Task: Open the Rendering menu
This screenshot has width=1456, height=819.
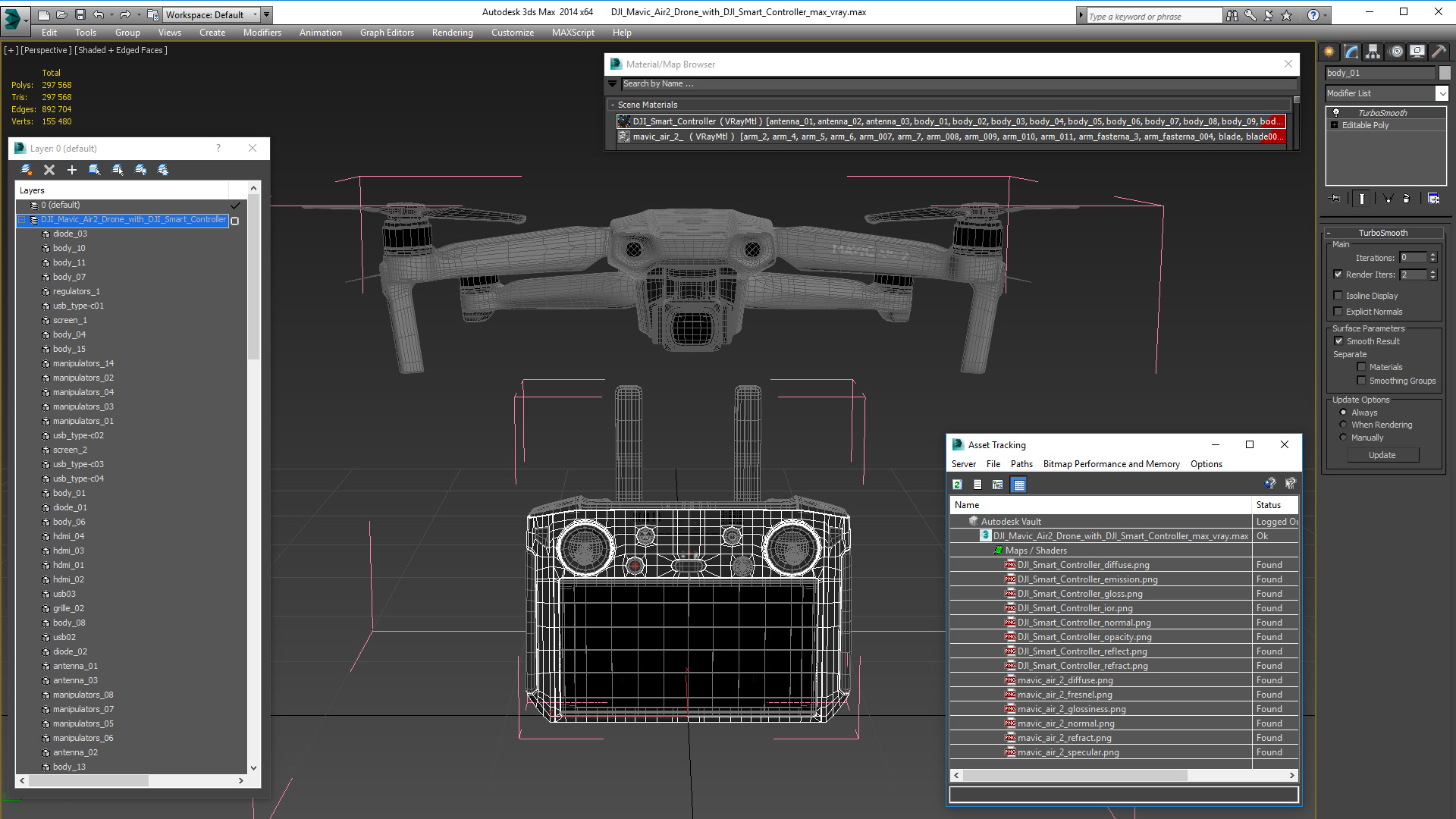Action: [x=452, y=33]
